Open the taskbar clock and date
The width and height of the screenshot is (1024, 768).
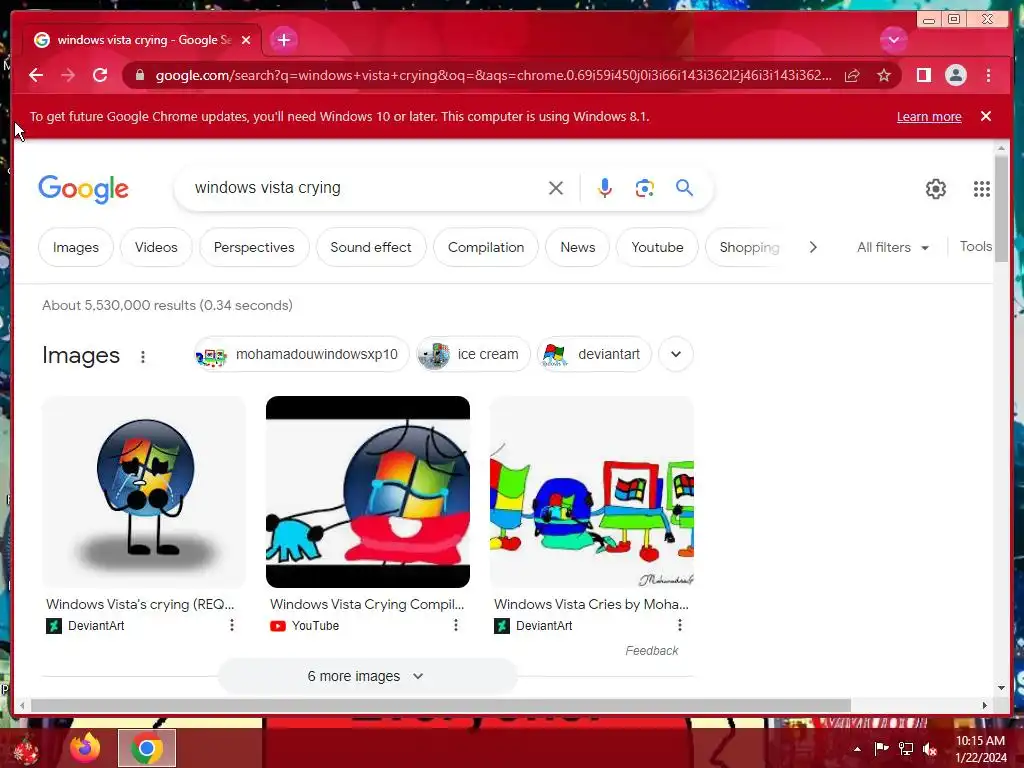coord(980,749)
